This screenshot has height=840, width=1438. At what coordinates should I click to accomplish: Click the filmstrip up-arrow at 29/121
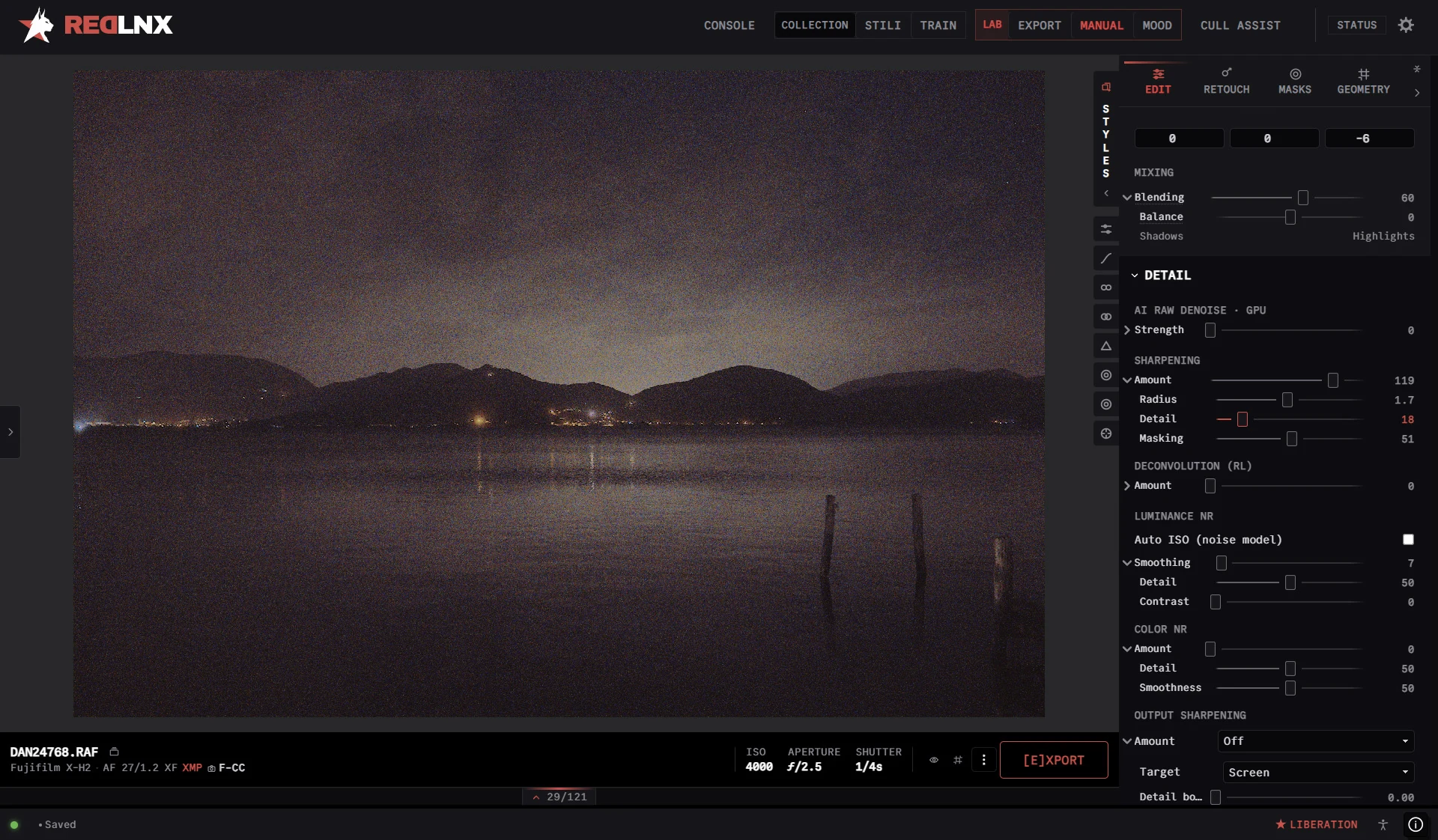[536, 797]
